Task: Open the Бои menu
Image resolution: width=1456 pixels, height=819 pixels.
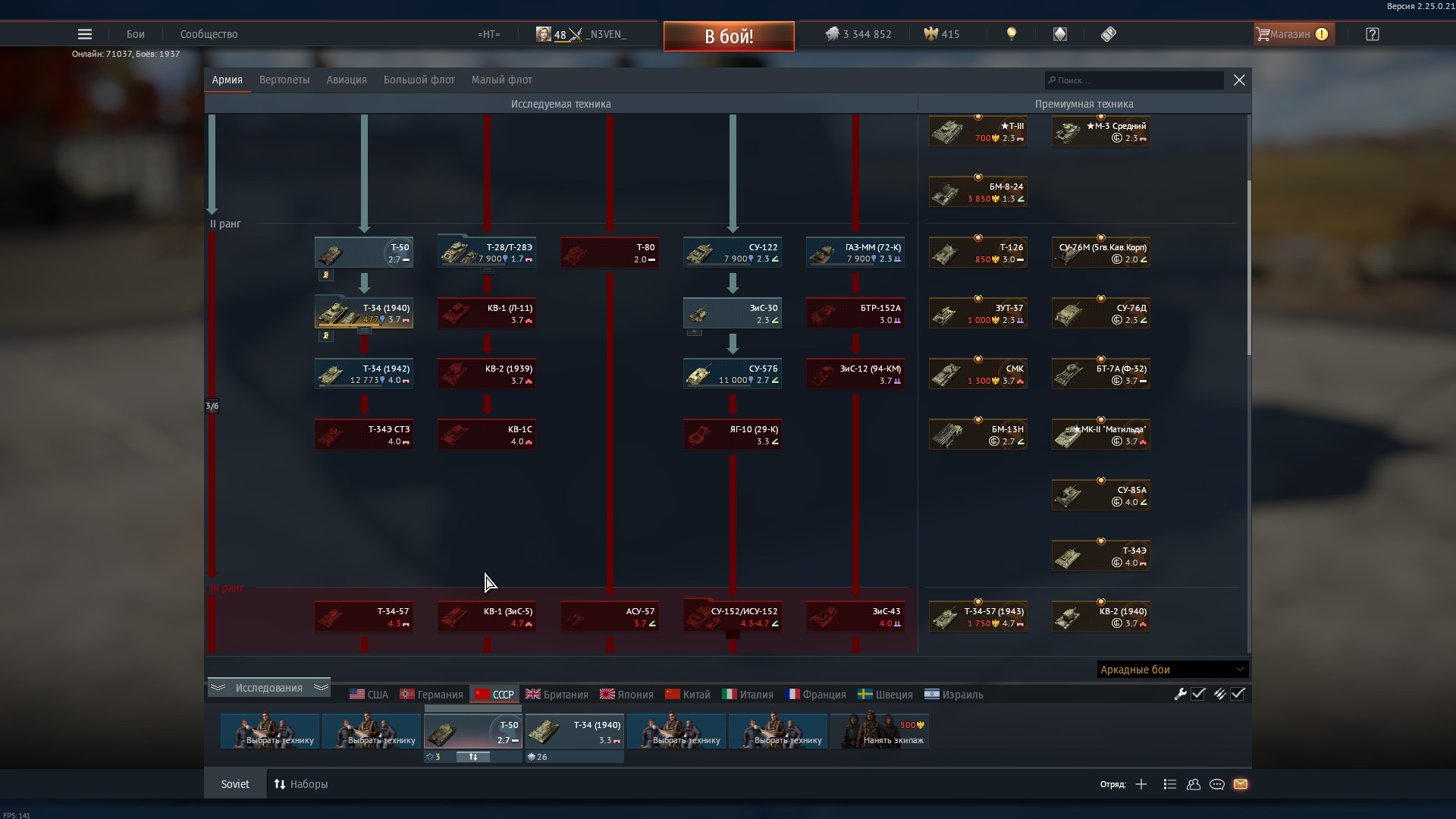Action: [136, 34]
